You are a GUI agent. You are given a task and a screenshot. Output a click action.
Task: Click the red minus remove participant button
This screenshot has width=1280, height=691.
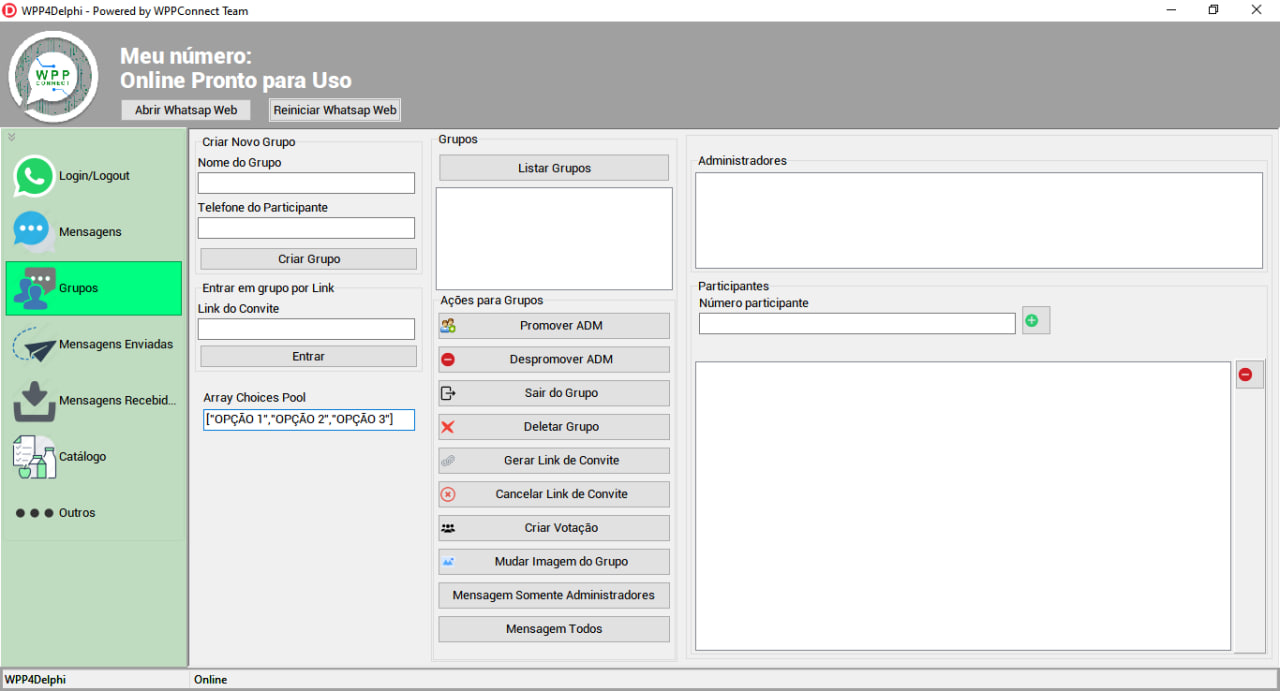1248,375
